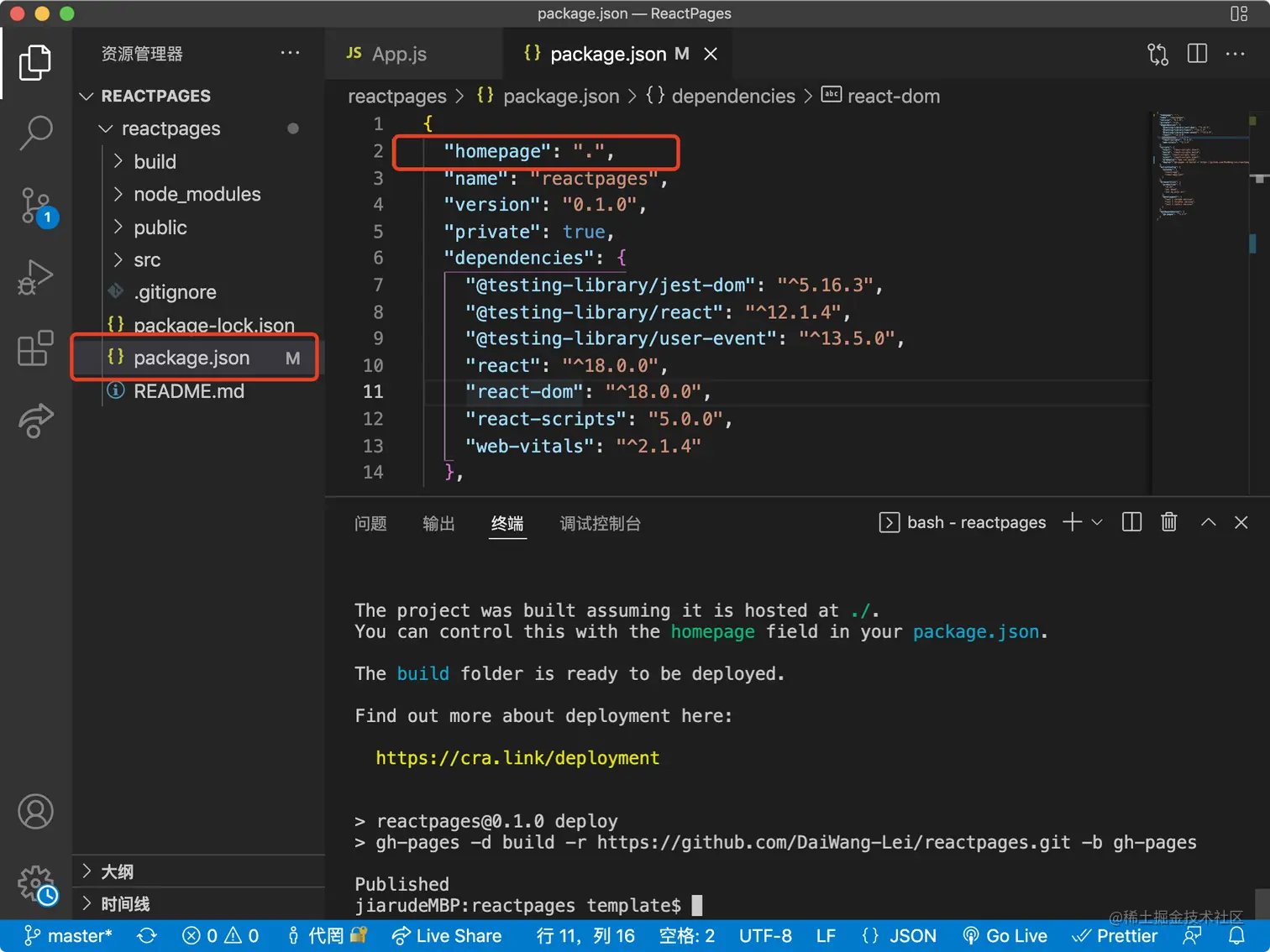
Task: Split the terminal panel
Action: pyautogui.click(x=1131, y=522)
